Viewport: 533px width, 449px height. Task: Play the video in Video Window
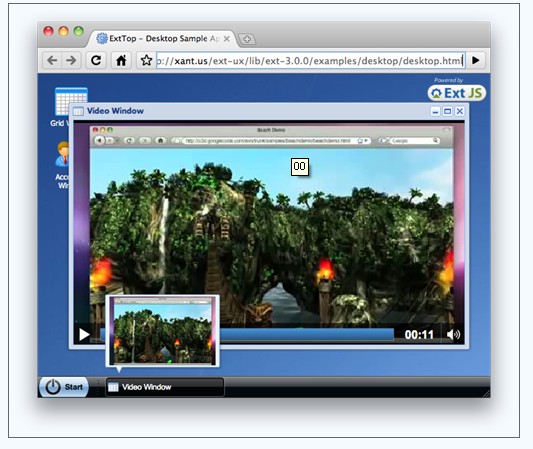point(84,334)
